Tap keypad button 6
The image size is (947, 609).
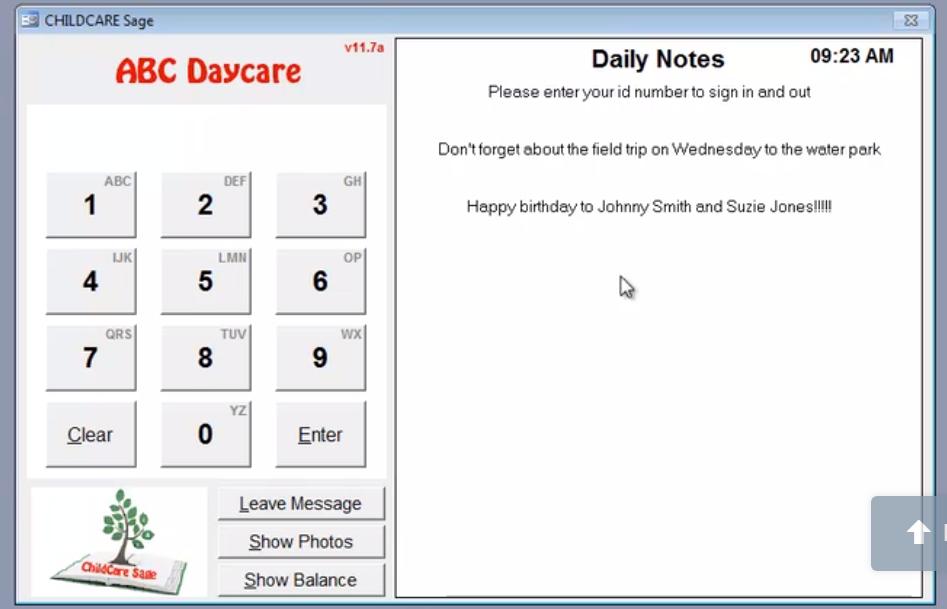pyautogui.click(x=321, y=281)
